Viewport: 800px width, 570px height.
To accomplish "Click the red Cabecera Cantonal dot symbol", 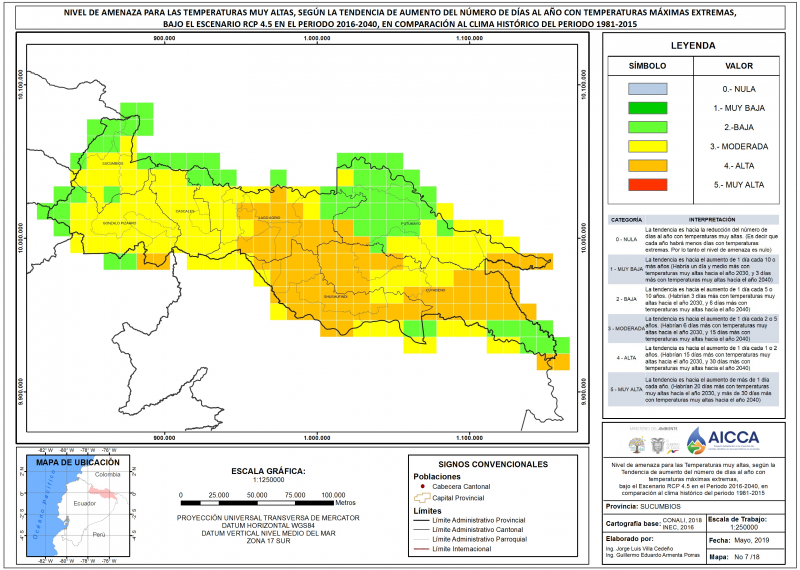I will (423, 487).
